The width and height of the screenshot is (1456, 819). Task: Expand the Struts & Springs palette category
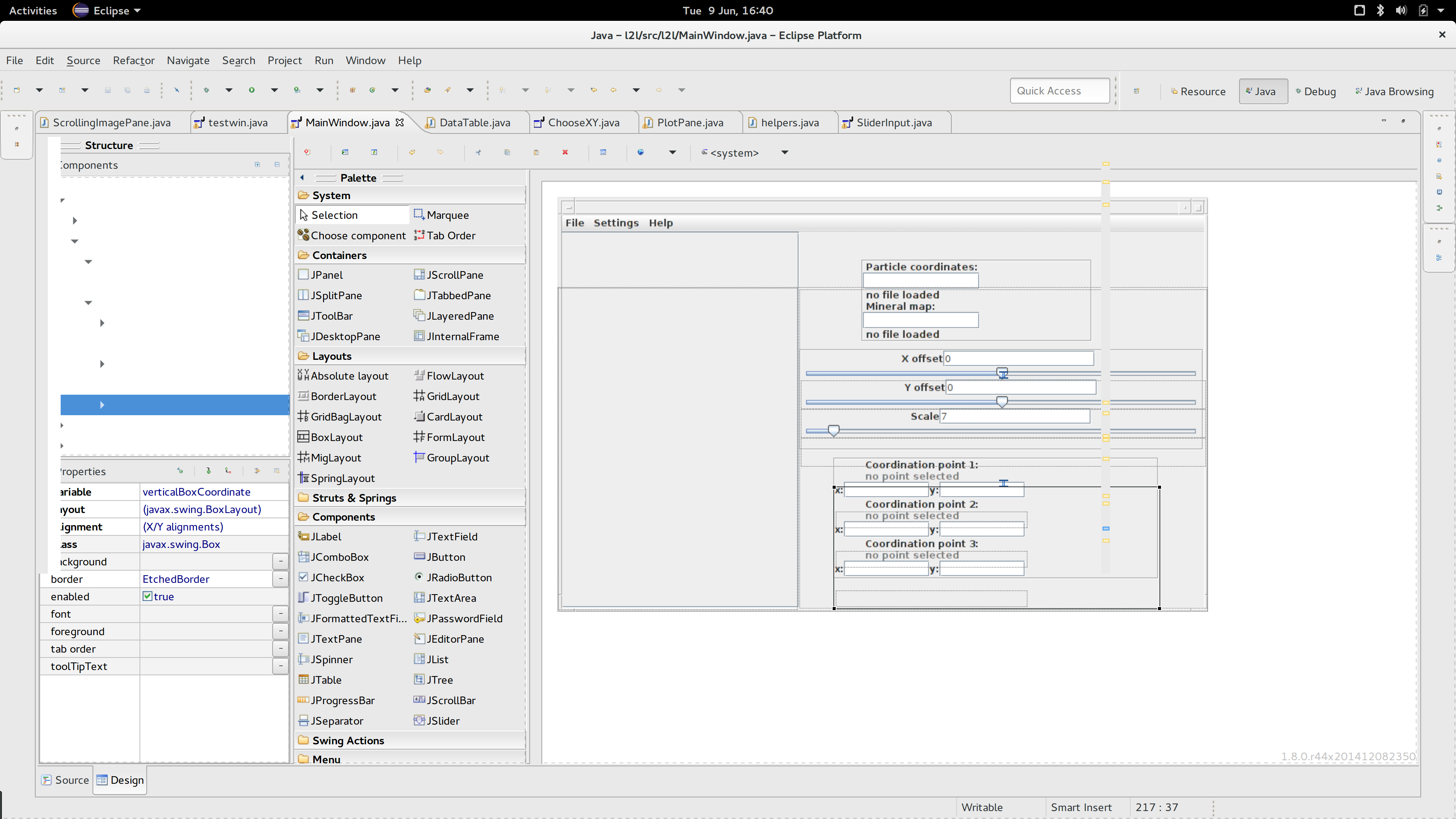[x=354, y=497]
